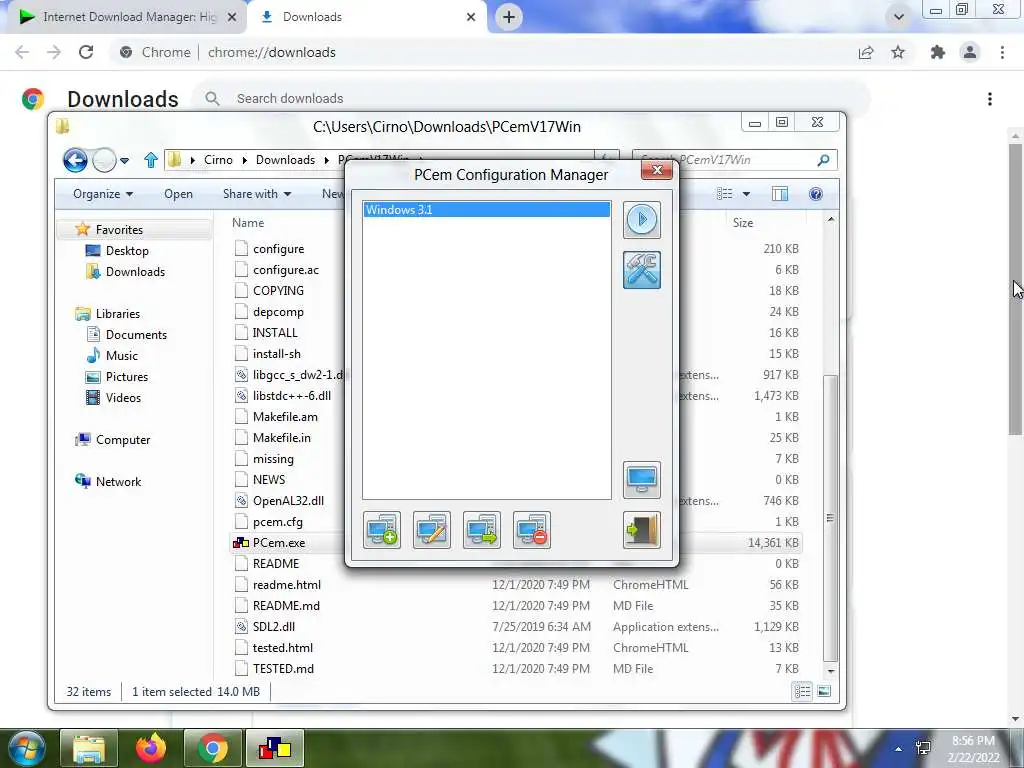Switch to large icons view in status bar
1024x768 pixels.
tap(824, 692)
